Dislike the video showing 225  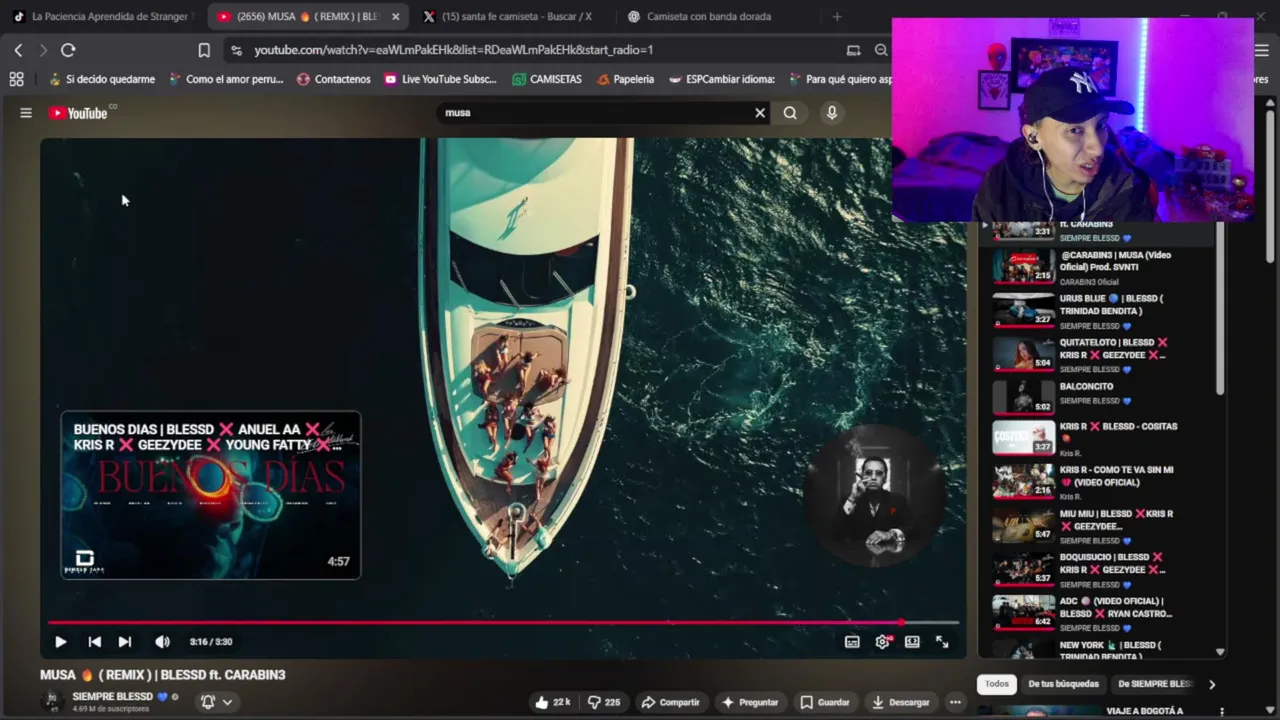pos(604,702)
